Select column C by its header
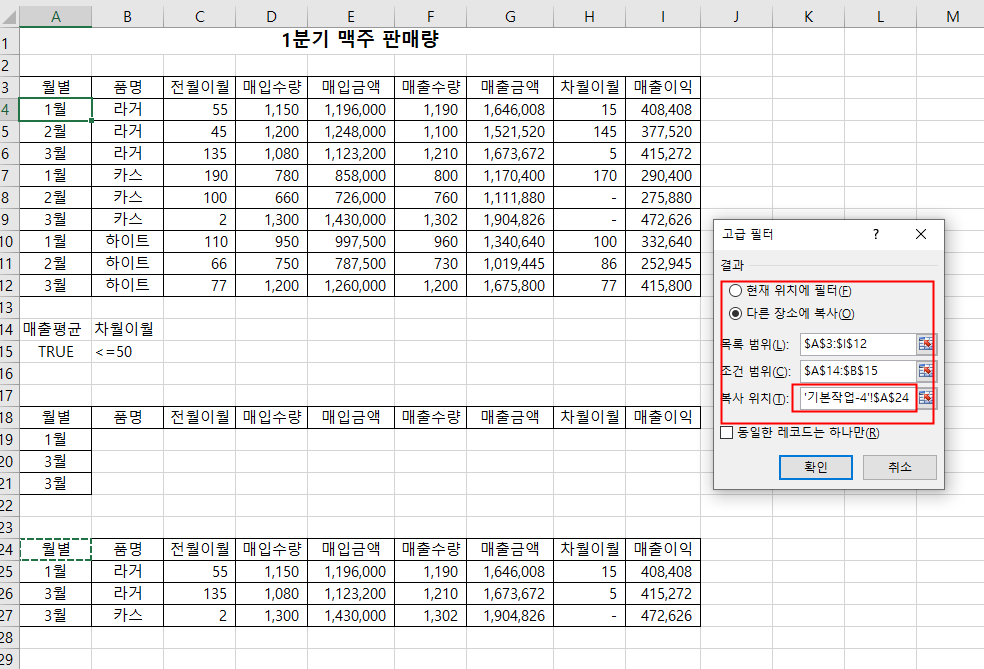The image size is (984, 669). (200, 17)
